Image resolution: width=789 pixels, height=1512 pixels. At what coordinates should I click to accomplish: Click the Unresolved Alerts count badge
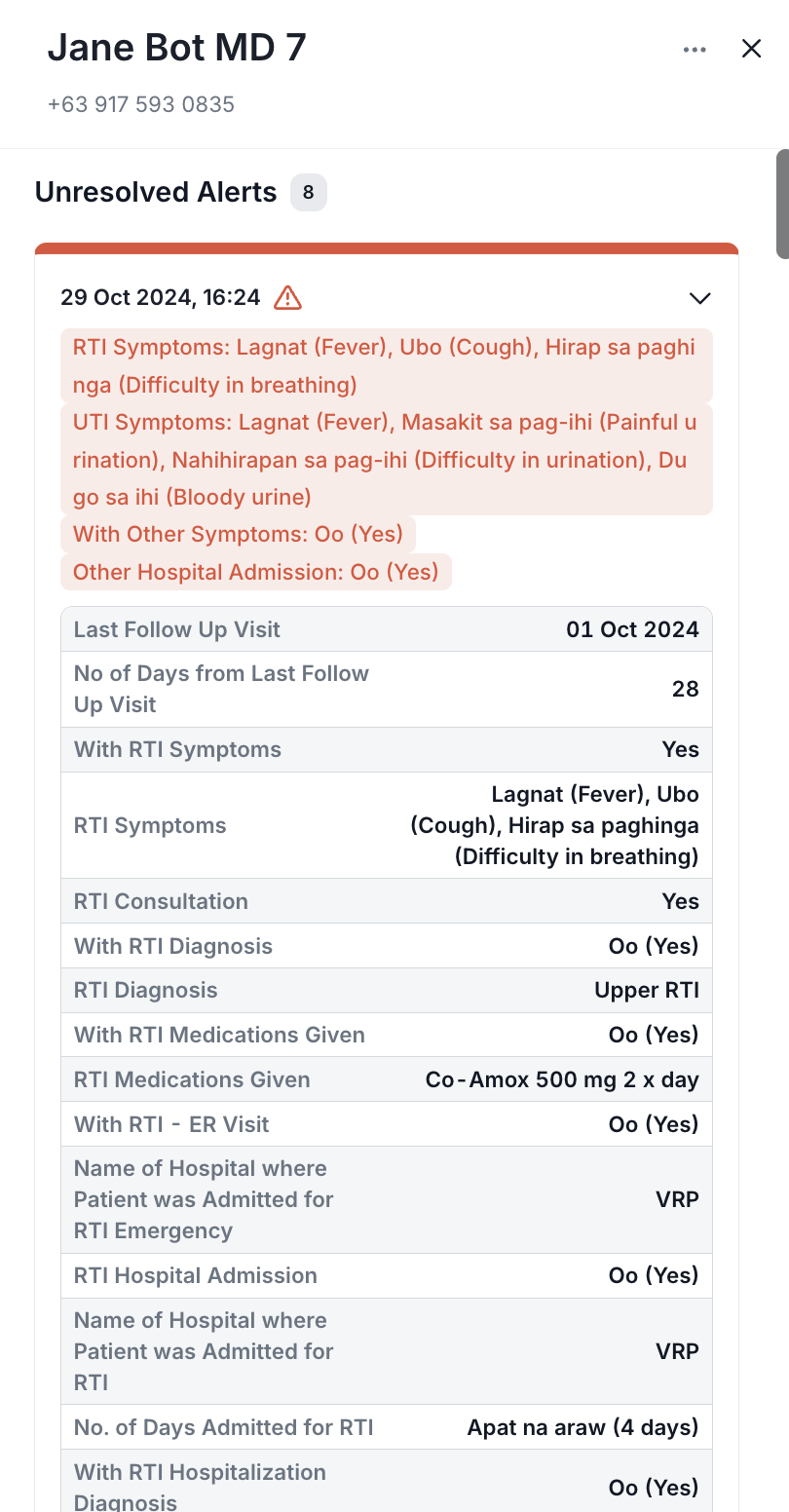[x=308, y=192]
